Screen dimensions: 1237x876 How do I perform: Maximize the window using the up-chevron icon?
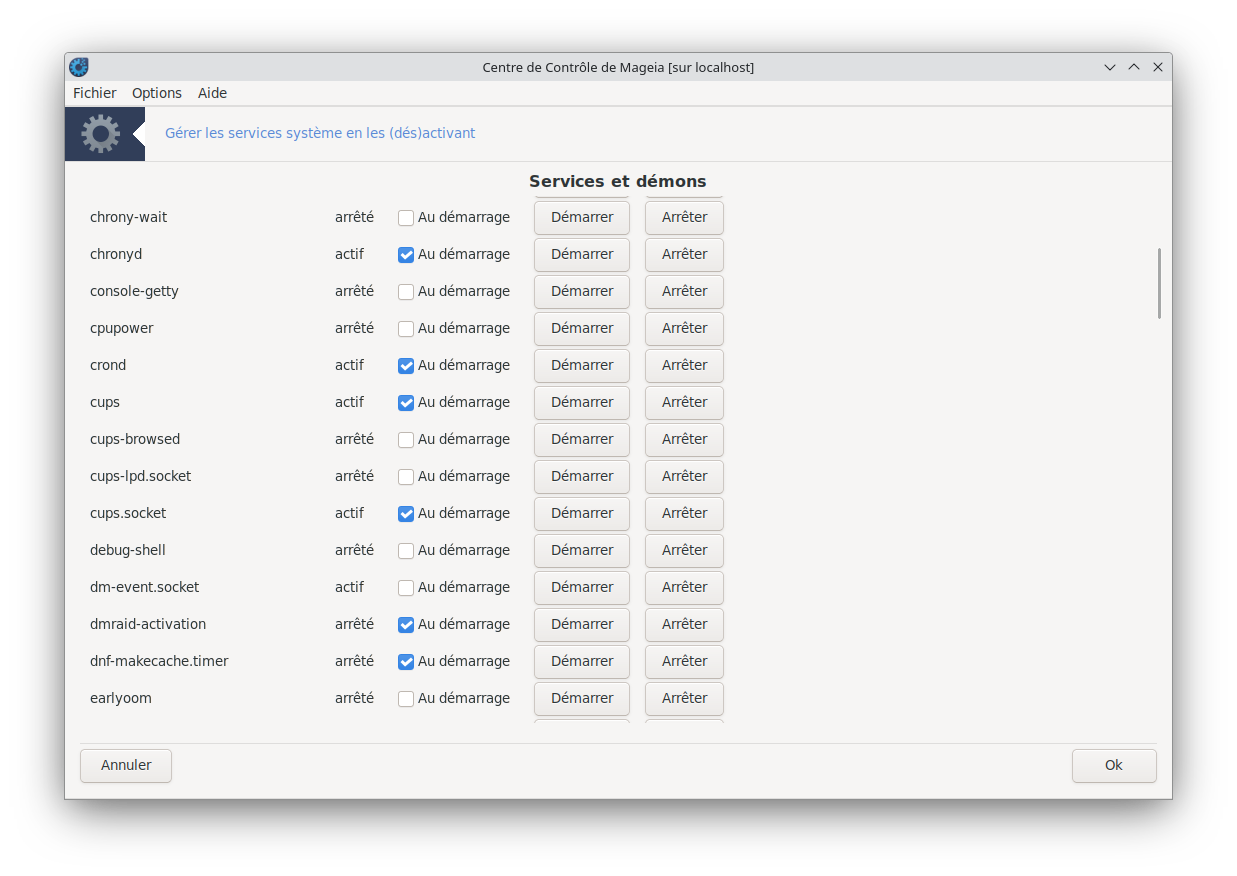(x=1134, y=67)
